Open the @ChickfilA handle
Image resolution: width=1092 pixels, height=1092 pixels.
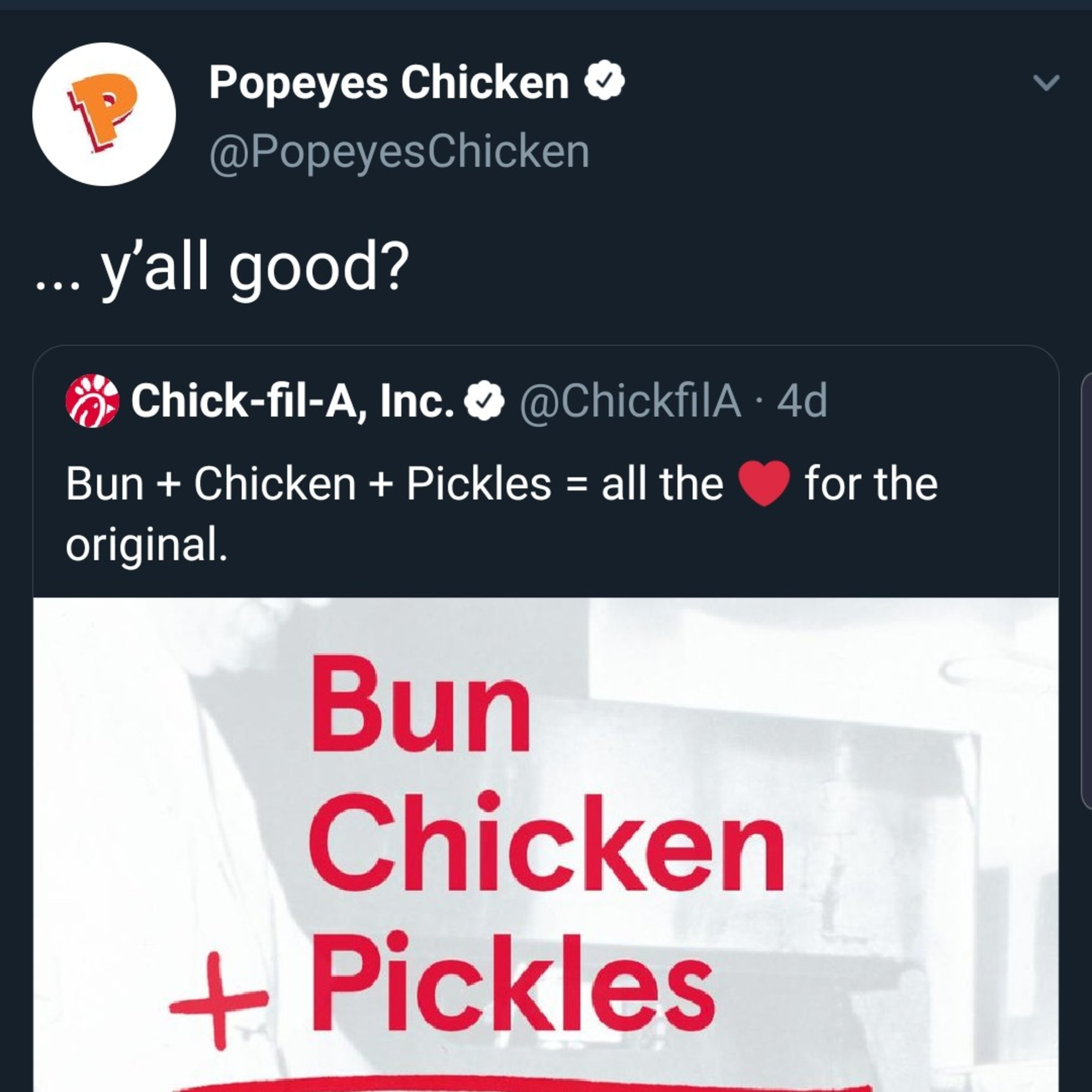[630, 400]
